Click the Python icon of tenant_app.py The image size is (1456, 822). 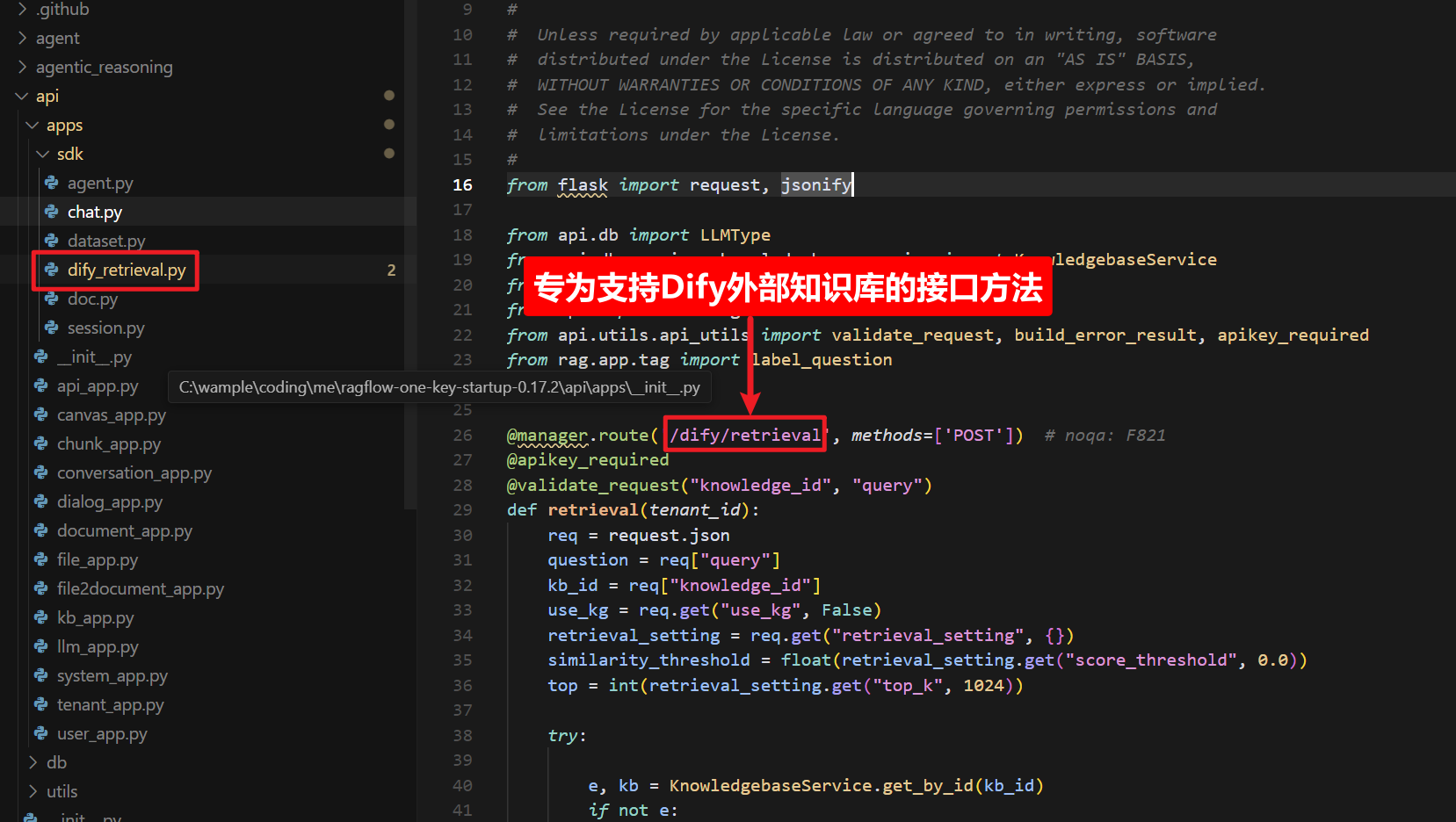41,704
